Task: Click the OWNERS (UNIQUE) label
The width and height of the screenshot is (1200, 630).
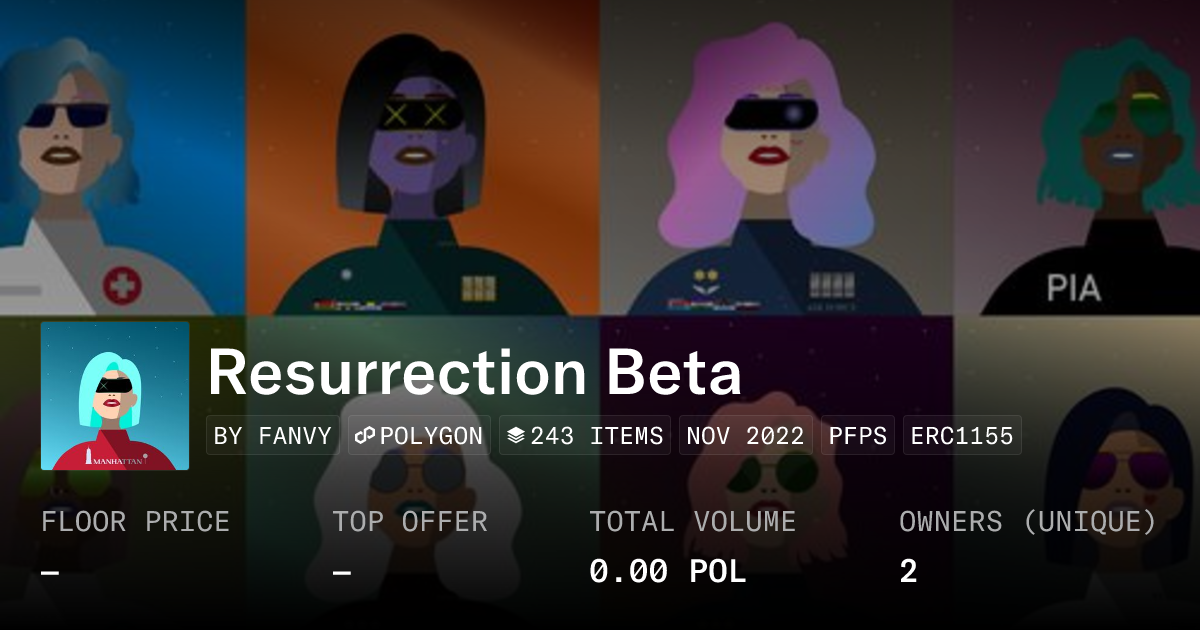Action: pyautogui.click(x=1027, y=522)
